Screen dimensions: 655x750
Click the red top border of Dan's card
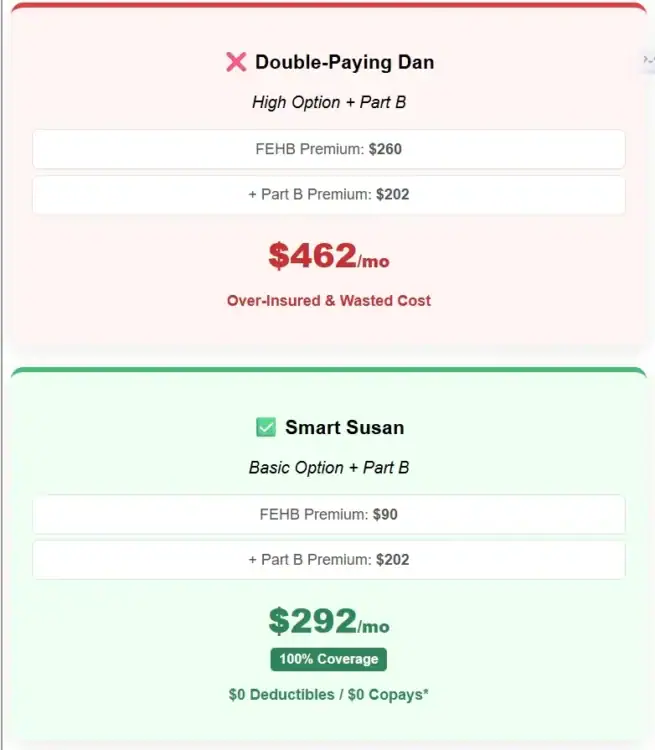point(328,5)
